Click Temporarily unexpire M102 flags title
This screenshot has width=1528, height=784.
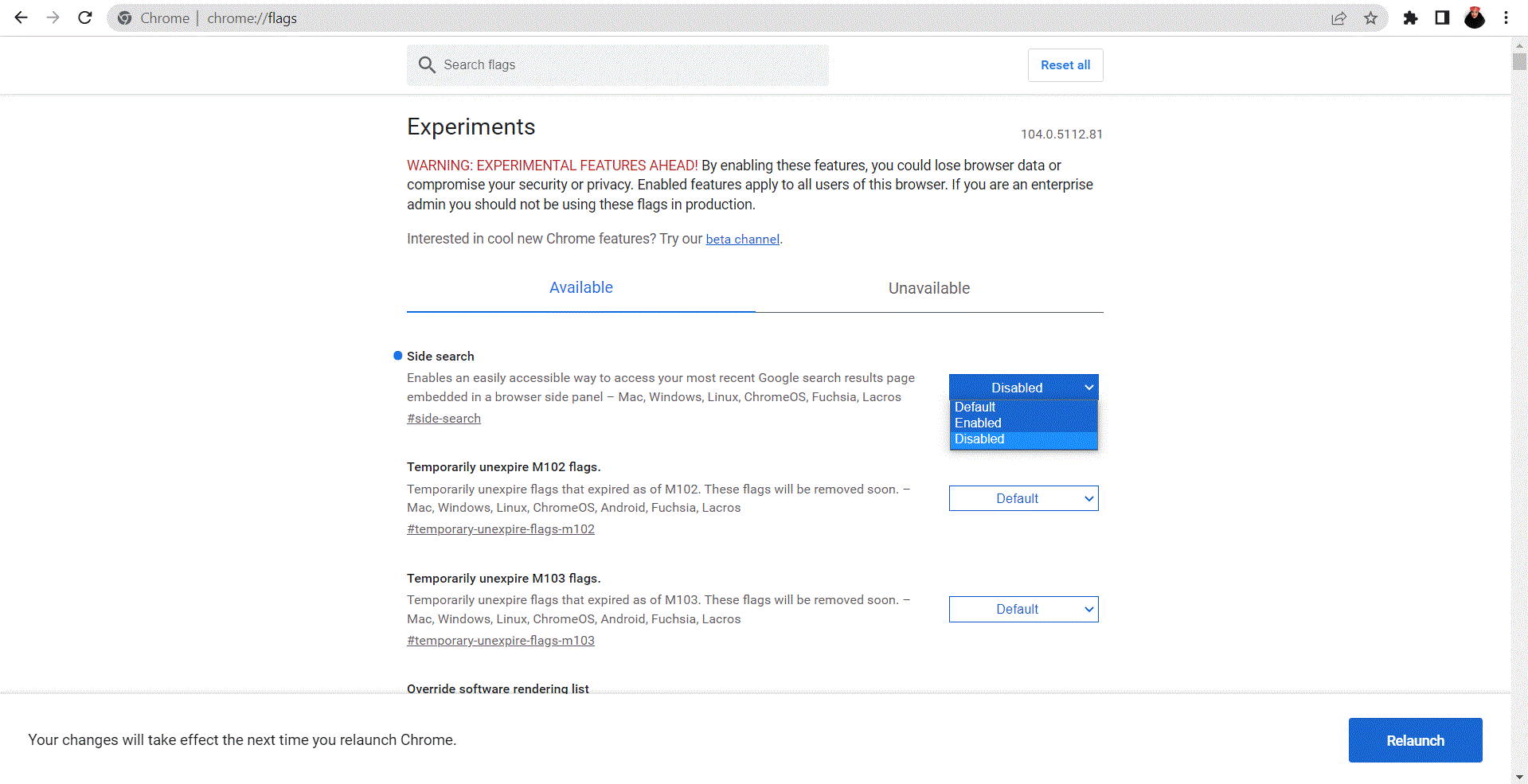click(503, 467)
